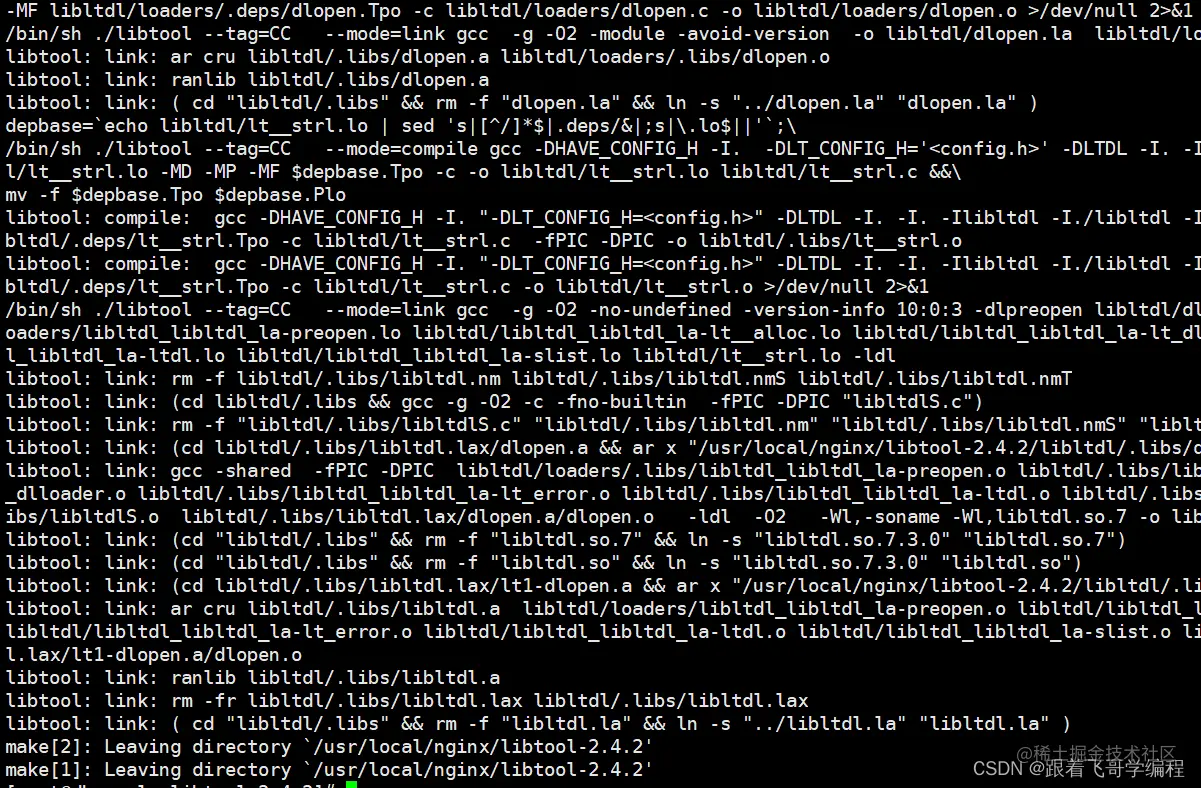Viewport: 1201px width, 788px height.
Task: Select the make[1] Leaving directory line
Action: pos(329,770)
